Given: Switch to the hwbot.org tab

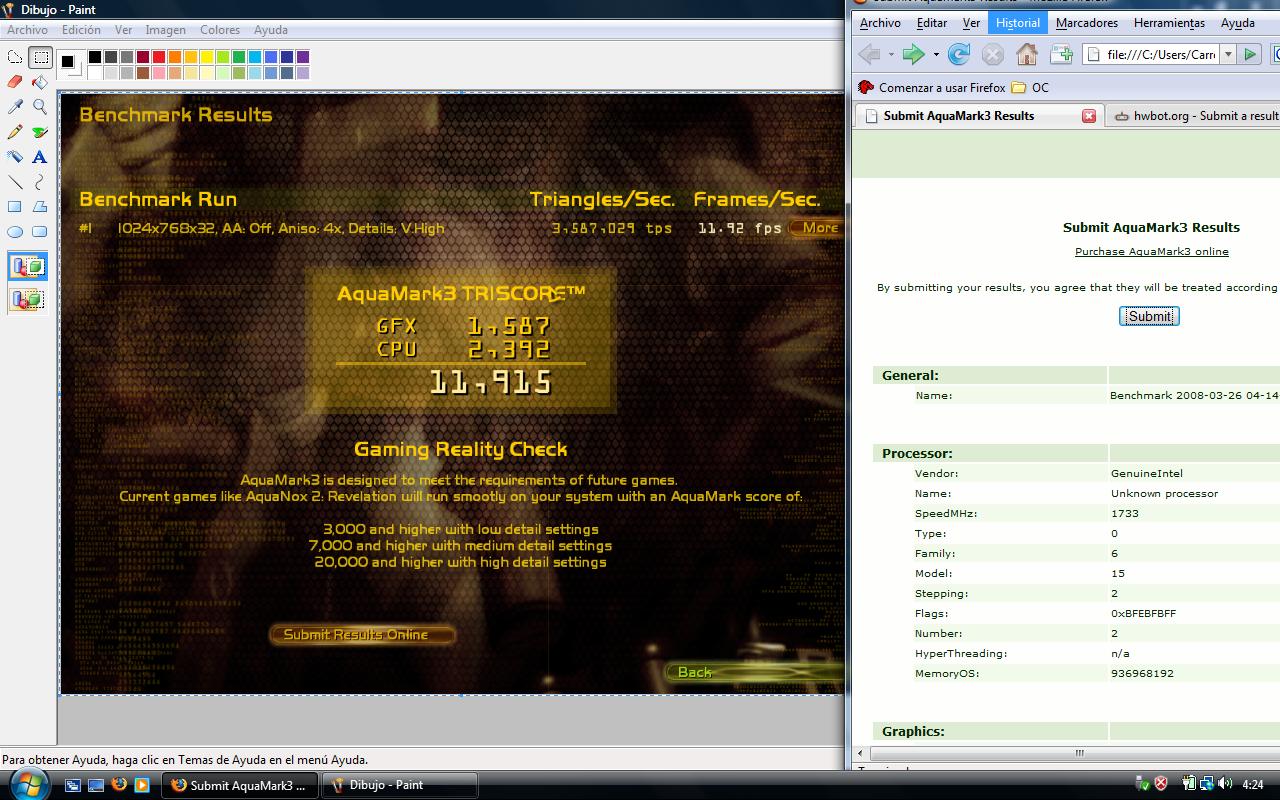Looking at the screenshot, I should [x=1195, y=116].
